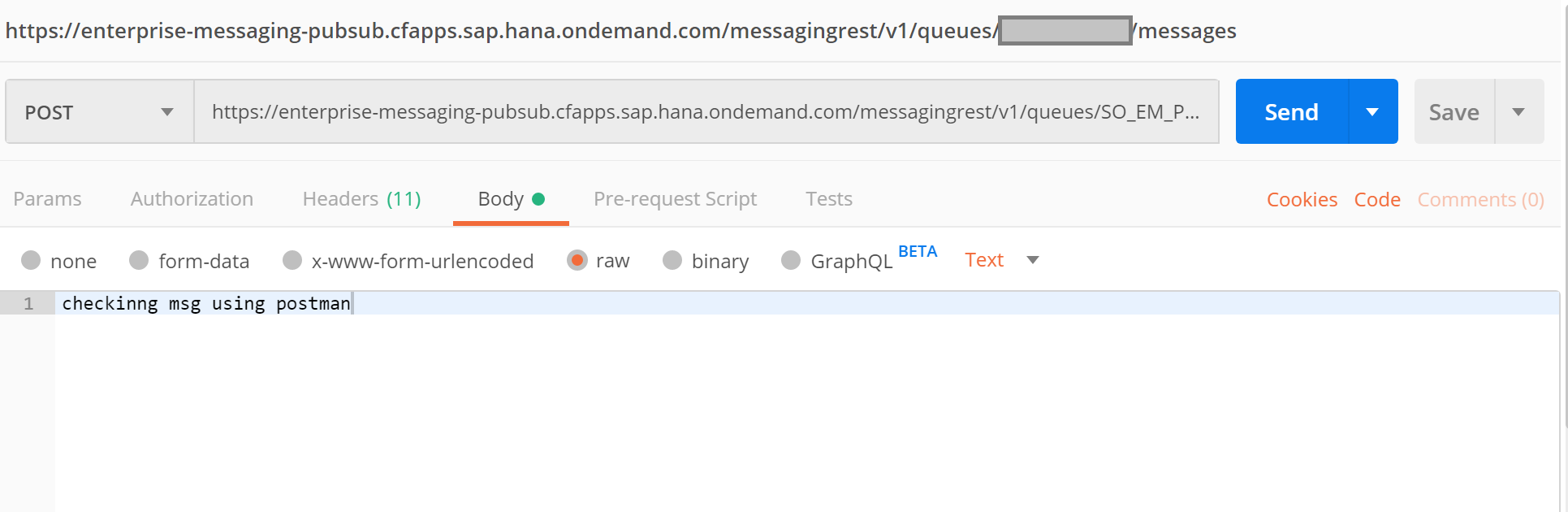The width and height of the screenshot is (1568, 512).
Task: Expand the Save options arrow
Action: 1518,111
